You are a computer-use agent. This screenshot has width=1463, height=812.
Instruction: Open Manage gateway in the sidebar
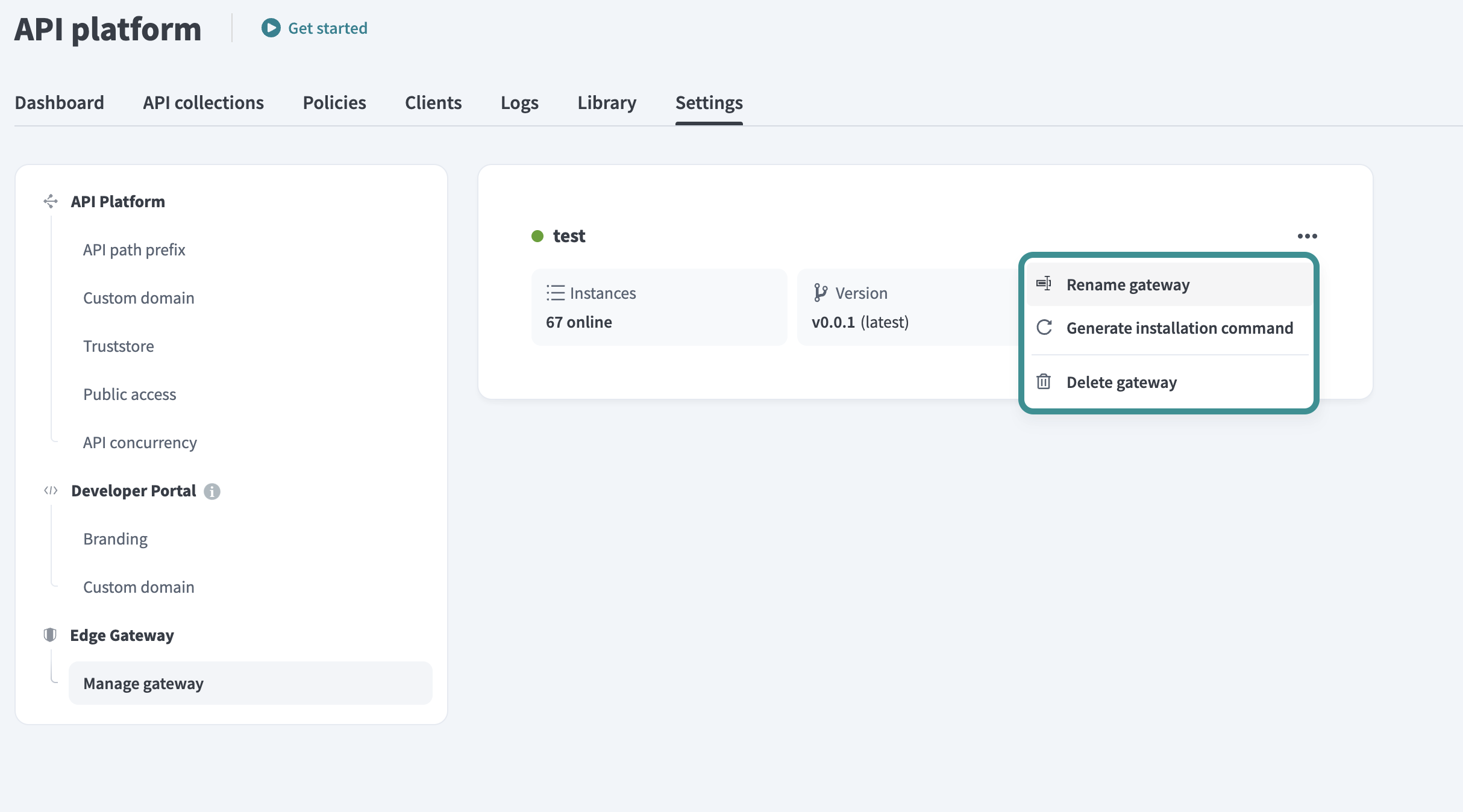point(143,683)
